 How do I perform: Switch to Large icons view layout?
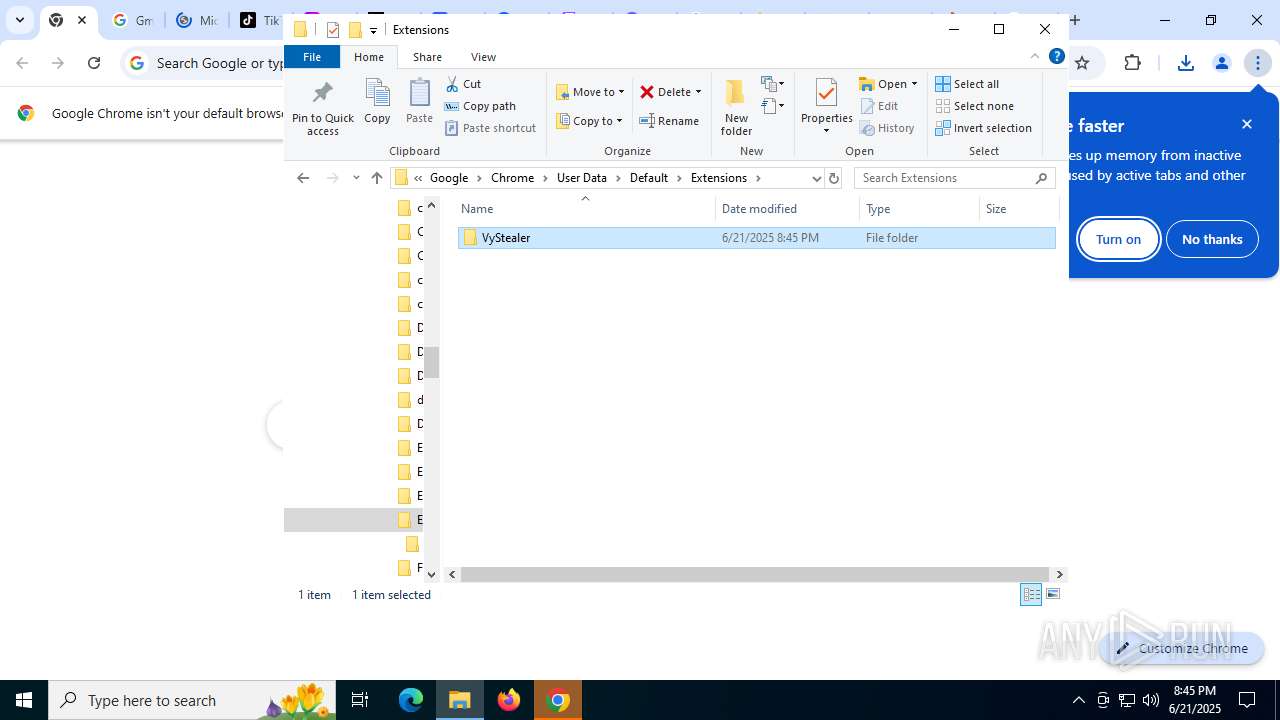coord(1052,595)
